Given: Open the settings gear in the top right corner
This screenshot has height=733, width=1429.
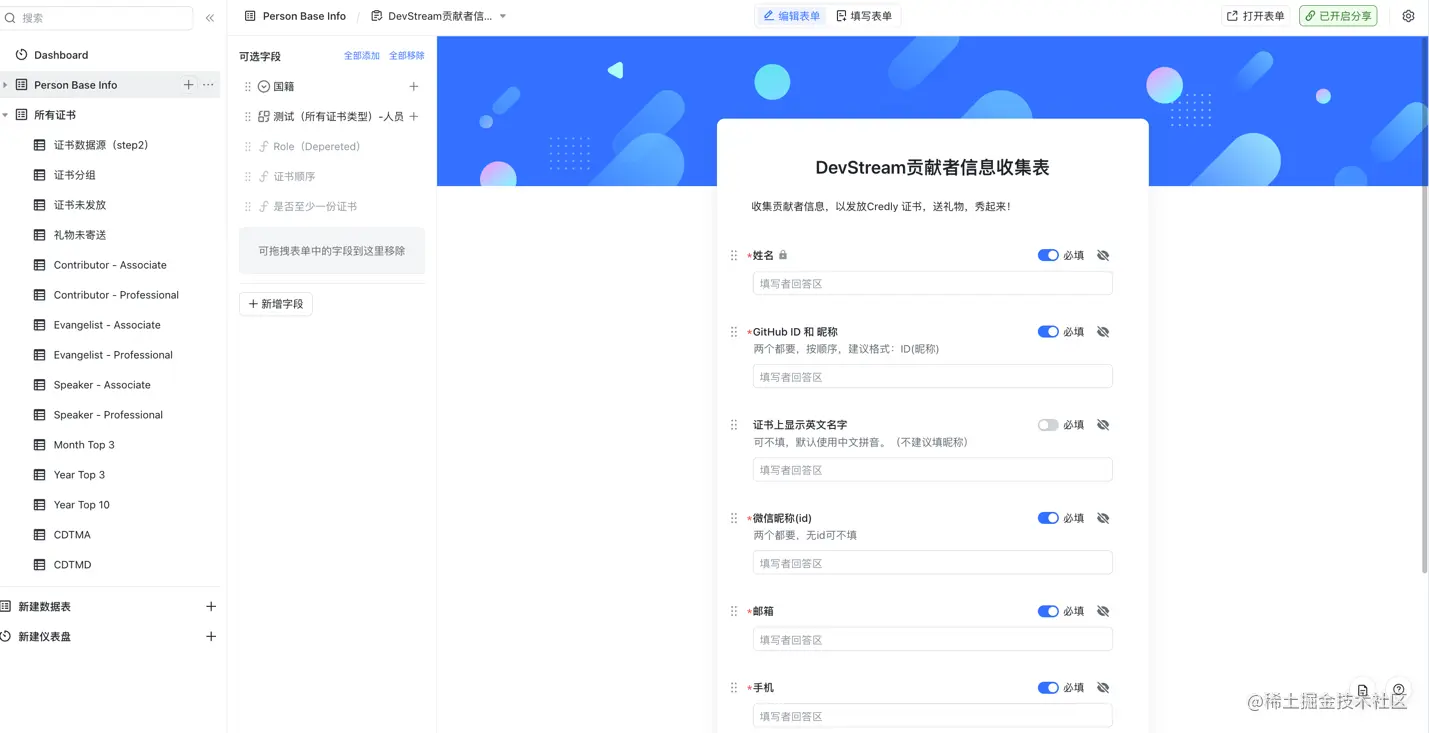Looking at the screenshot, I should pyautogui.click(x=1408, y=16).
